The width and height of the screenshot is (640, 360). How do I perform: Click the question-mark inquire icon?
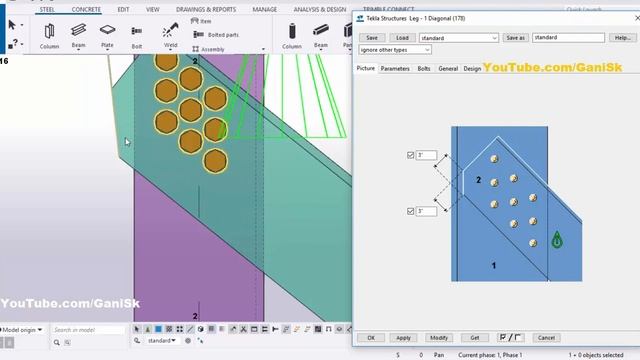(13, 44)
